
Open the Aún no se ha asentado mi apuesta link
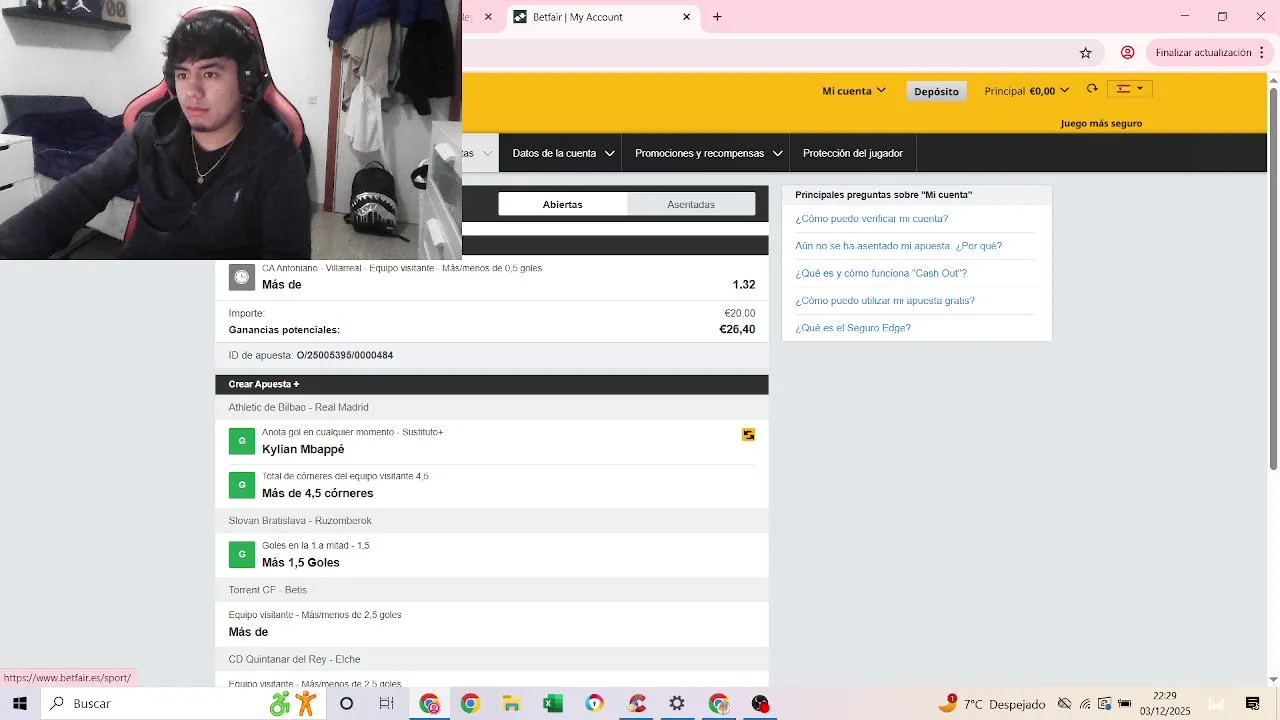[x=899, y=246]
